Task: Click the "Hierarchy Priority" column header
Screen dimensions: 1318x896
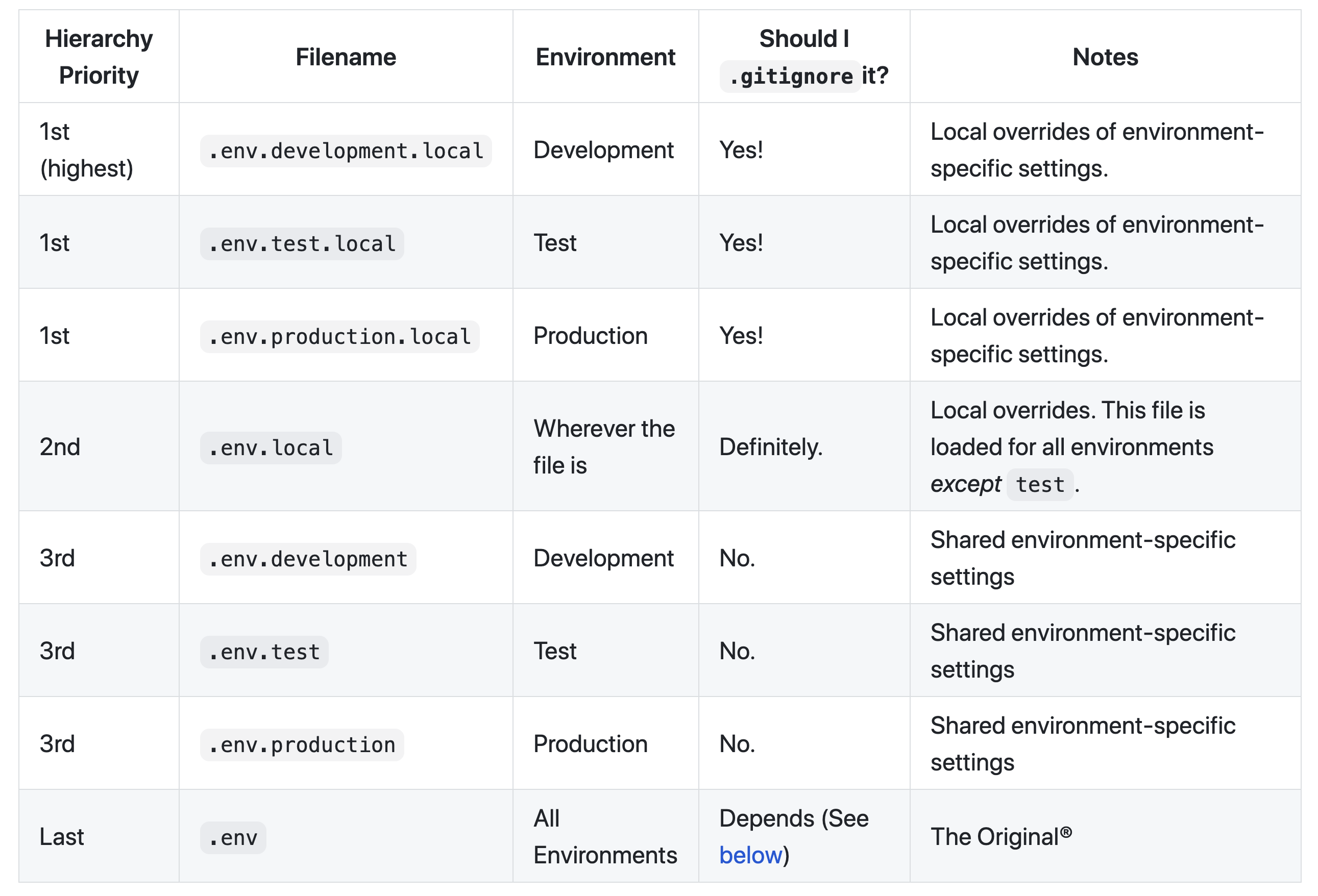Action: pyautogui.click(x=99, y=57)
